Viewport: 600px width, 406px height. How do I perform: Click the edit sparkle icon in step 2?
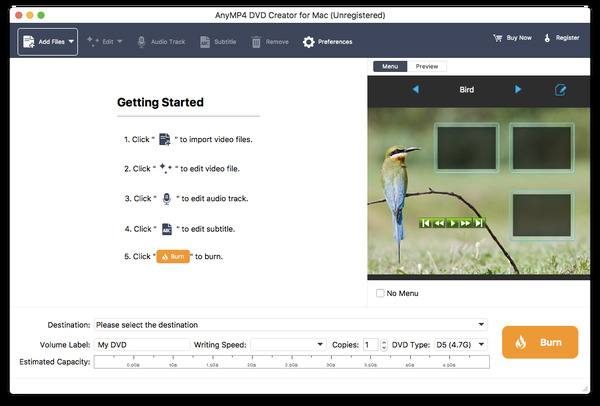pos(166,168)
